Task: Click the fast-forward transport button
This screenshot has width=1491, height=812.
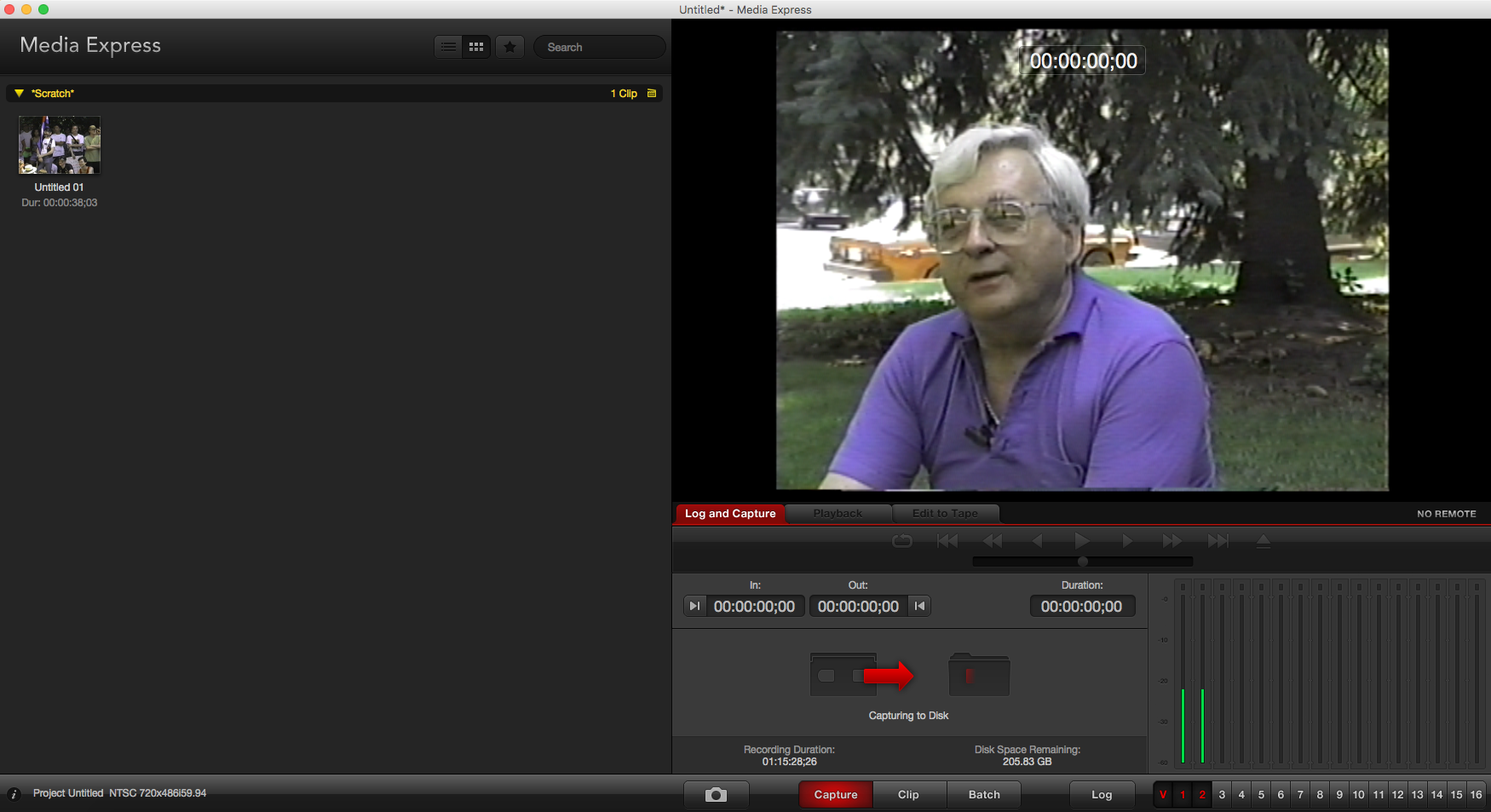Action: (x=1172, y=541)
